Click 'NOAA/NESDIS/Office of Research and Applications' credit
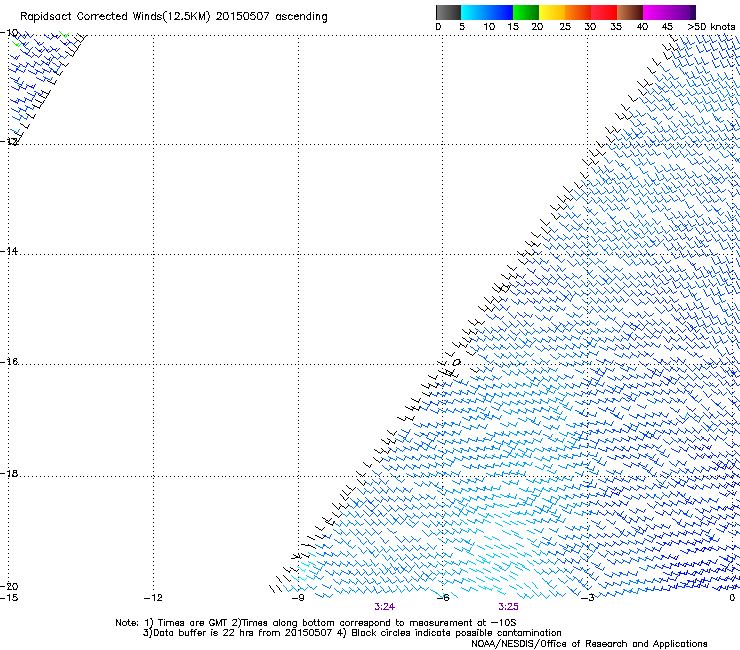 (589, 644)
